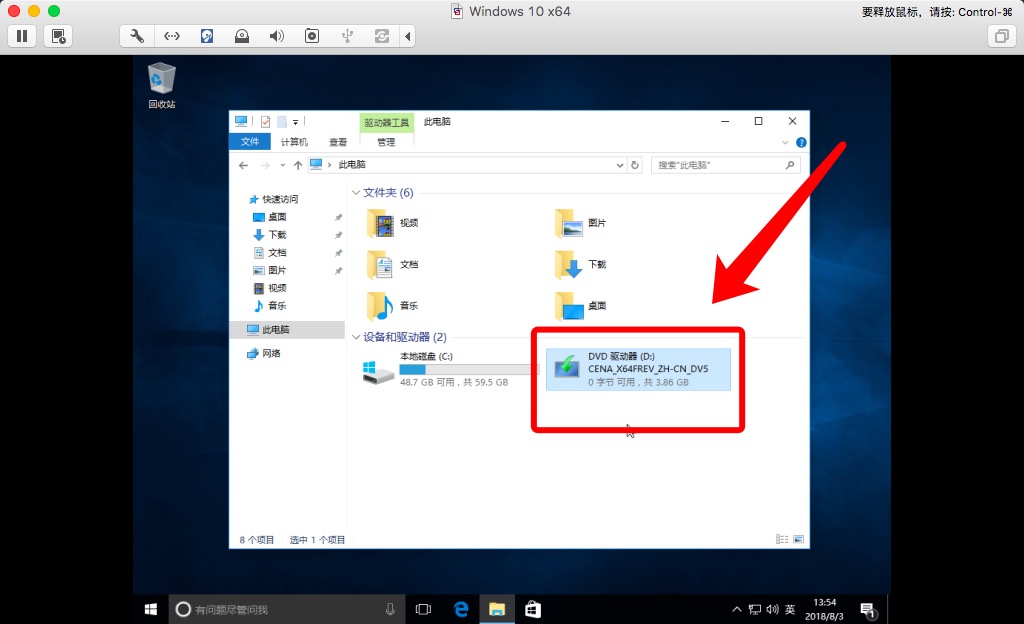This screenshot has height=624, width=1024.
Task: Open address bar history dropdown
Action: tap(620, 165)
